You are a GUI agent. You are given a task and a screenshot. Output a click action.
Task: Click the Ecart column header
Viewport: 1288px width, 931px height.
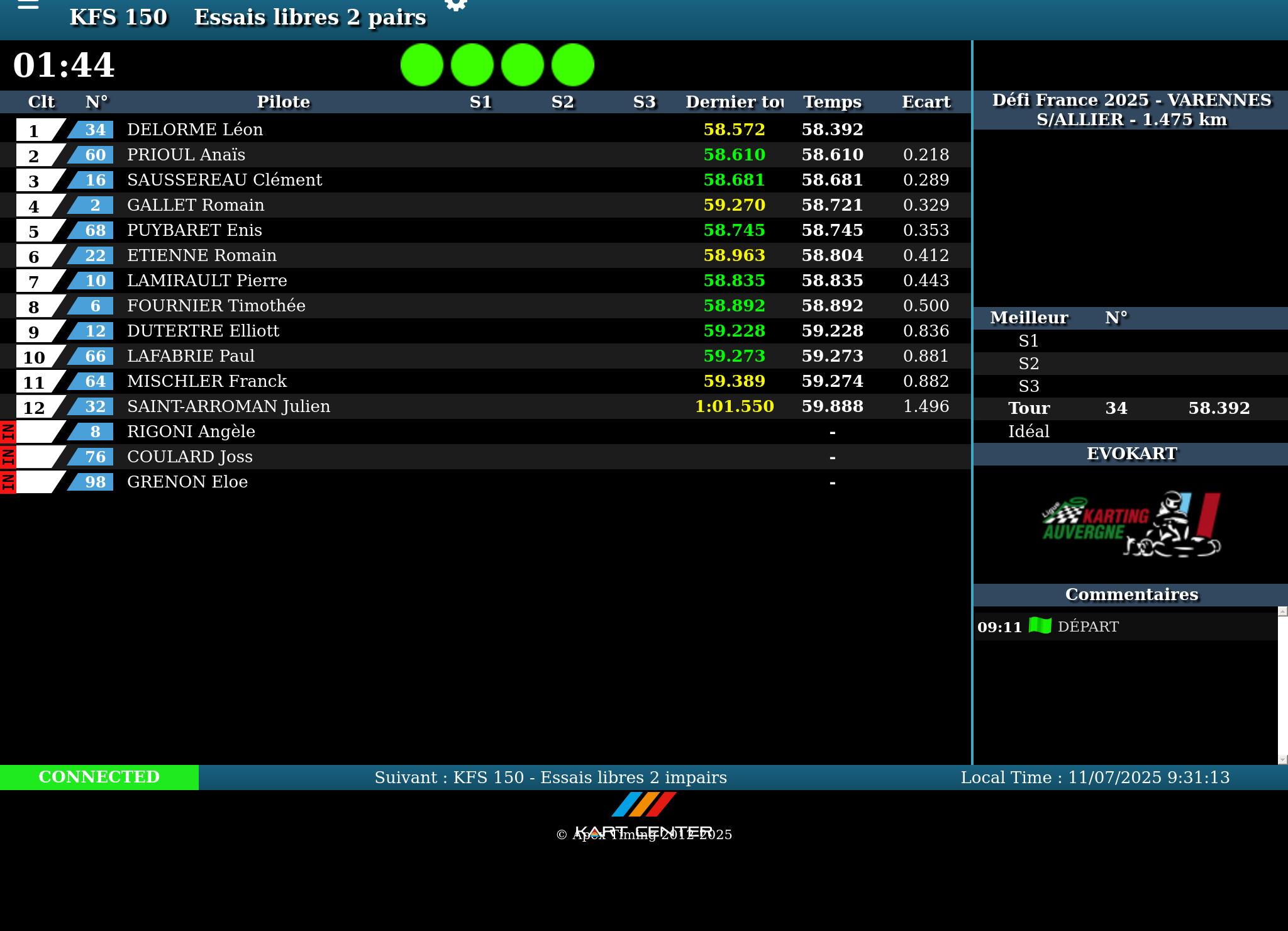click(926, 102)
